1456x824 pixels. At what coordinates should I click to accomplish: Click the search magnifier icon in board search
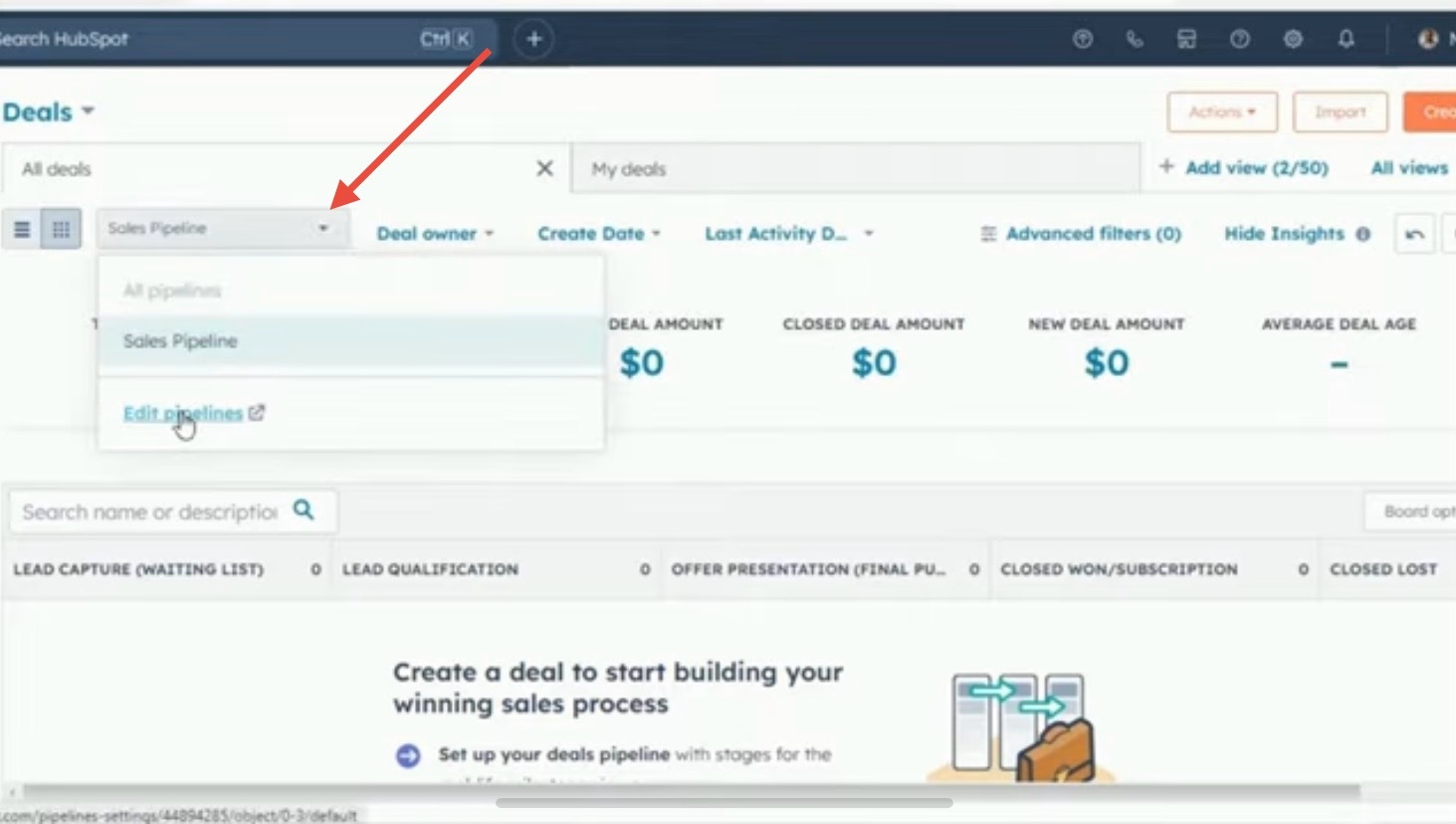(304, 511)
